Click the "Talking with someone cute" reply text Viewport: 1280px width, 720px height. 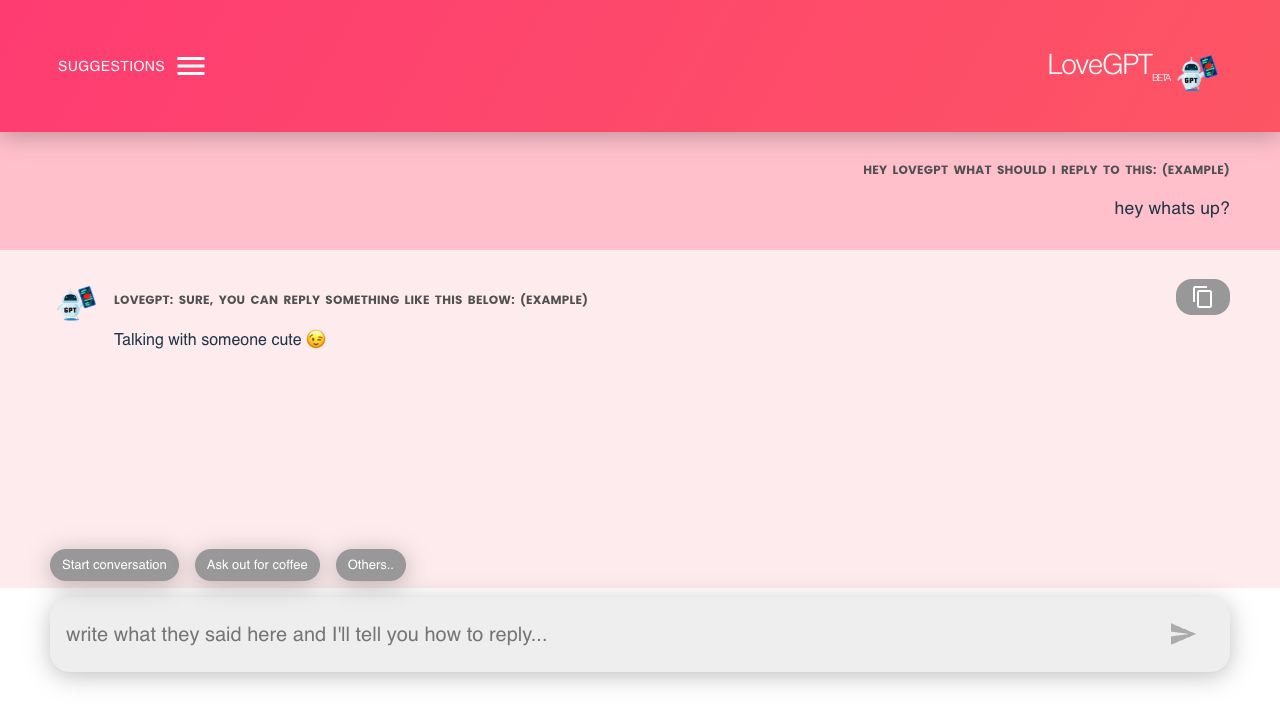pyautogui.click(x=207, y=340)
